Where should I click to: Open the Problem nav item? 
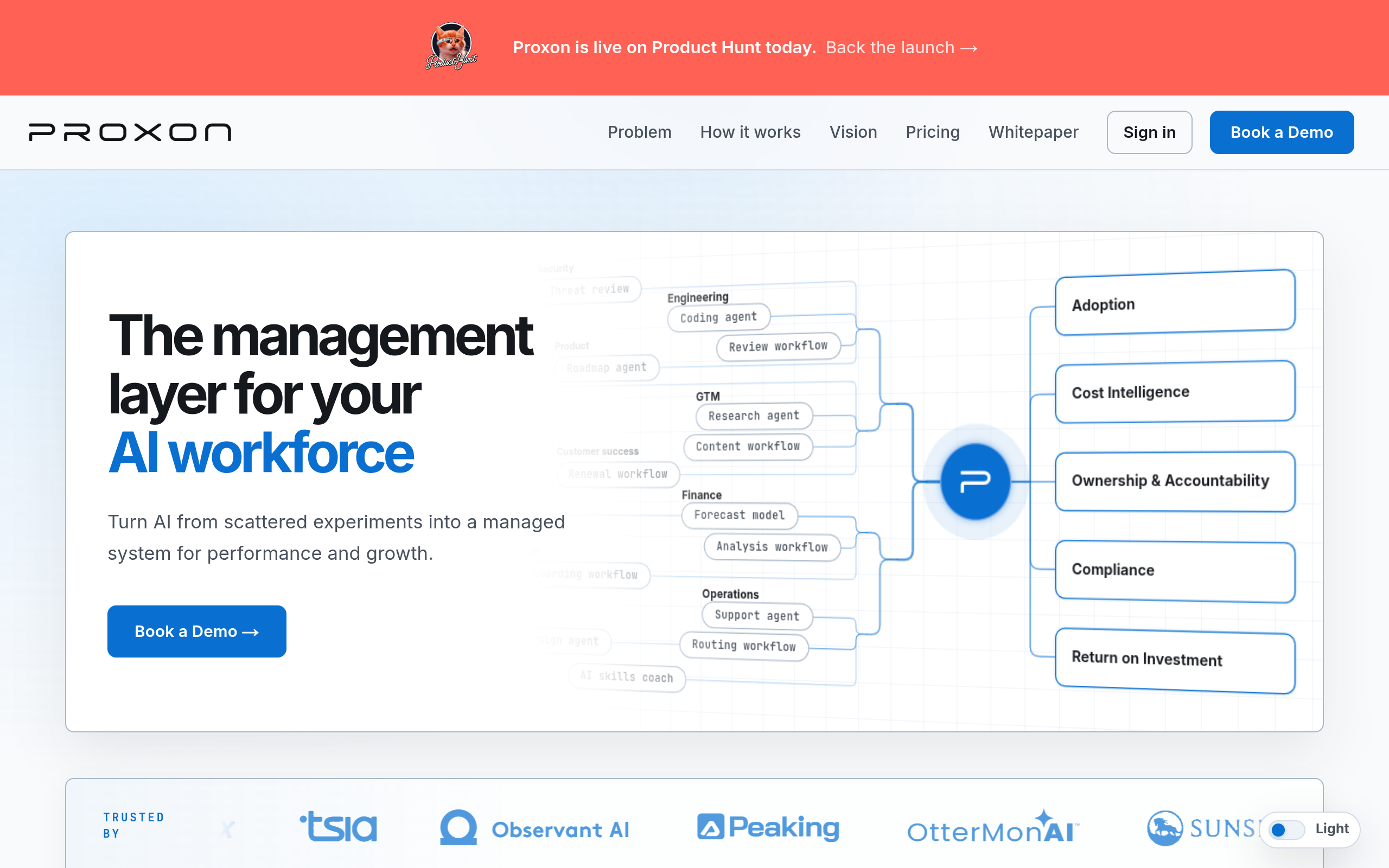coord(639,132)
